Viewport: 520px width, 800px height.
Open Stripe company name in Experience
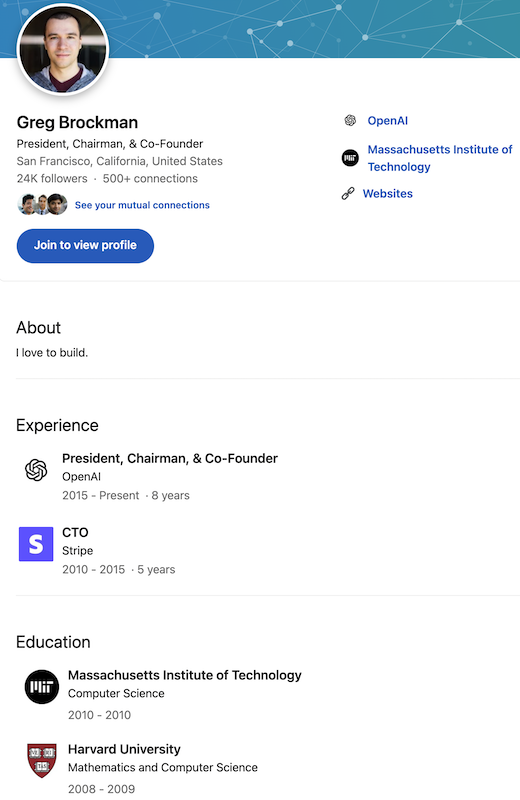pos(78,551)
